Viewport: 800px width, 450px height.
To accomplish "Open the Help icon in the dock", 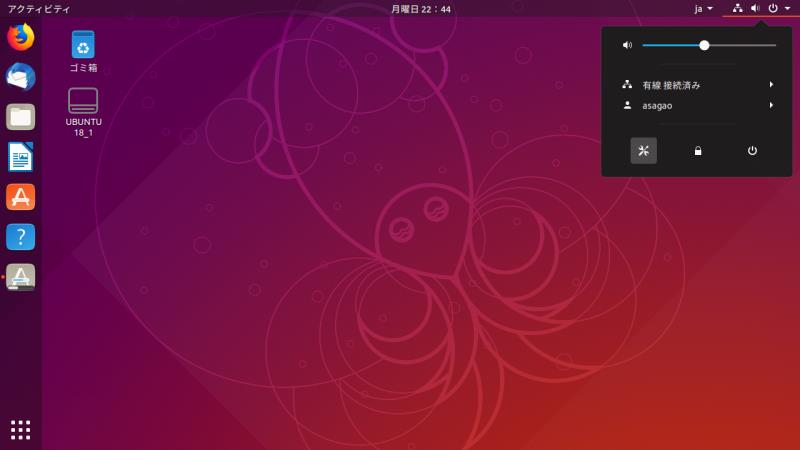I will click(20, 237).
